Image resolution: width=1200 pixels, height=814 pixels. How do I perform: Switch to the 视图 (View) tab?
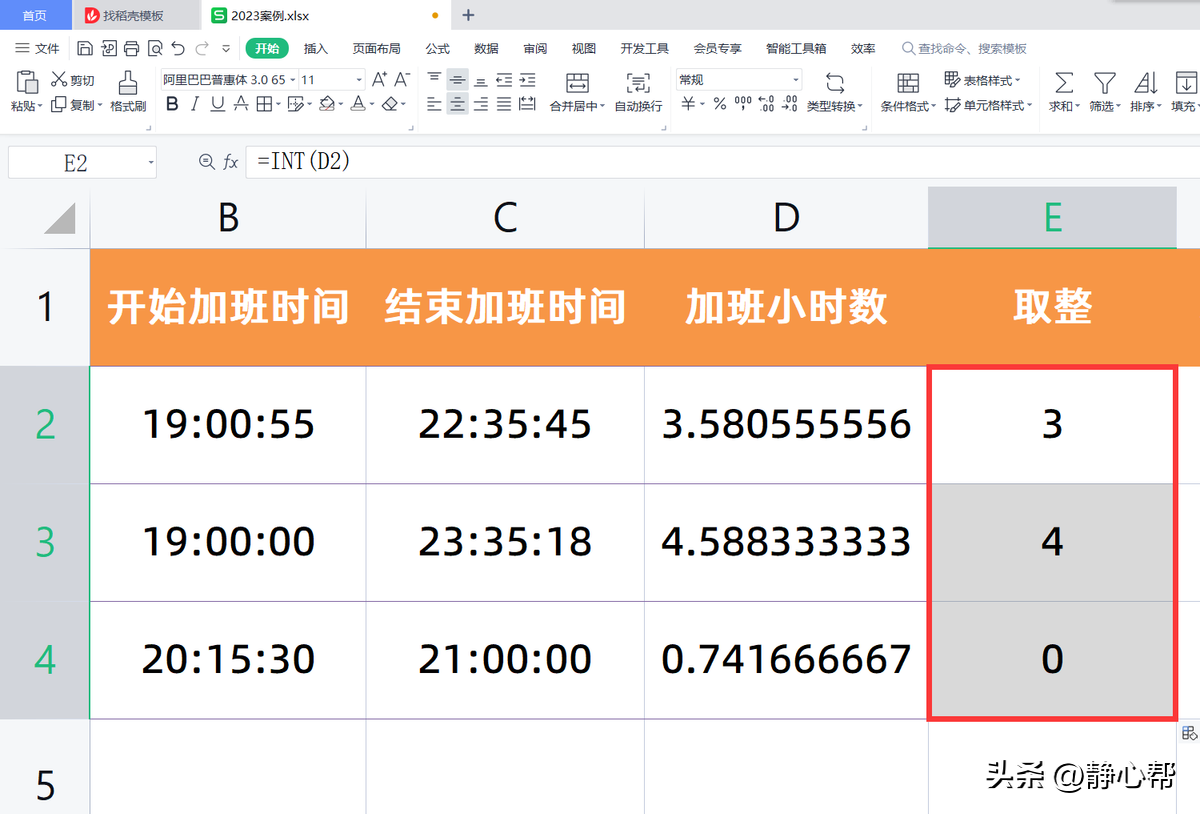583,48
